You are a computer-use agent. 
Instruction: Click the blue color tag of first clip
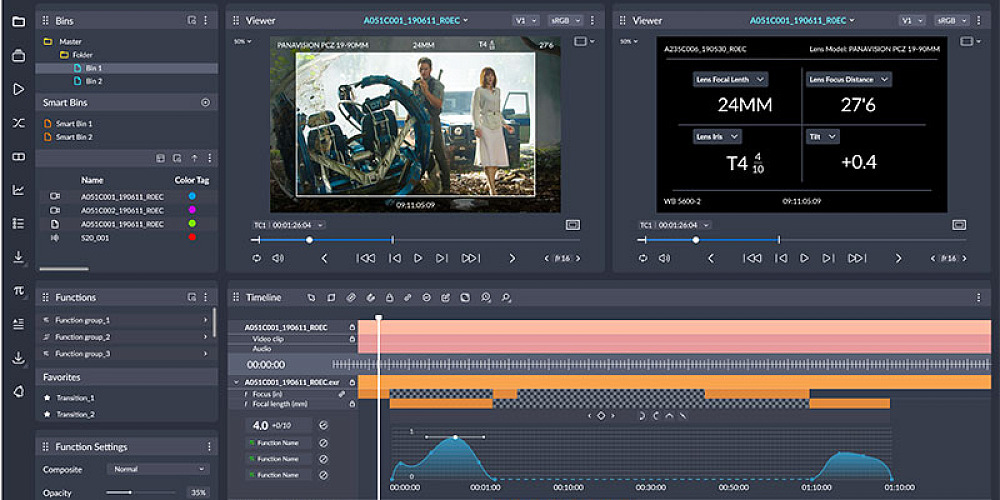191,197
